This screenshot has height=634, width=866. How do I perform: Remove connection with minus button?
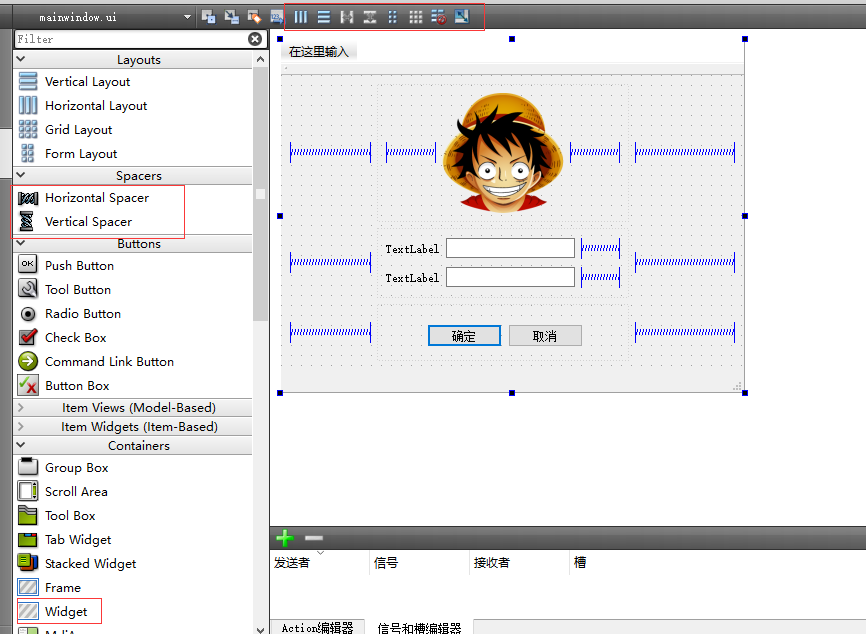tap(314, 538)
